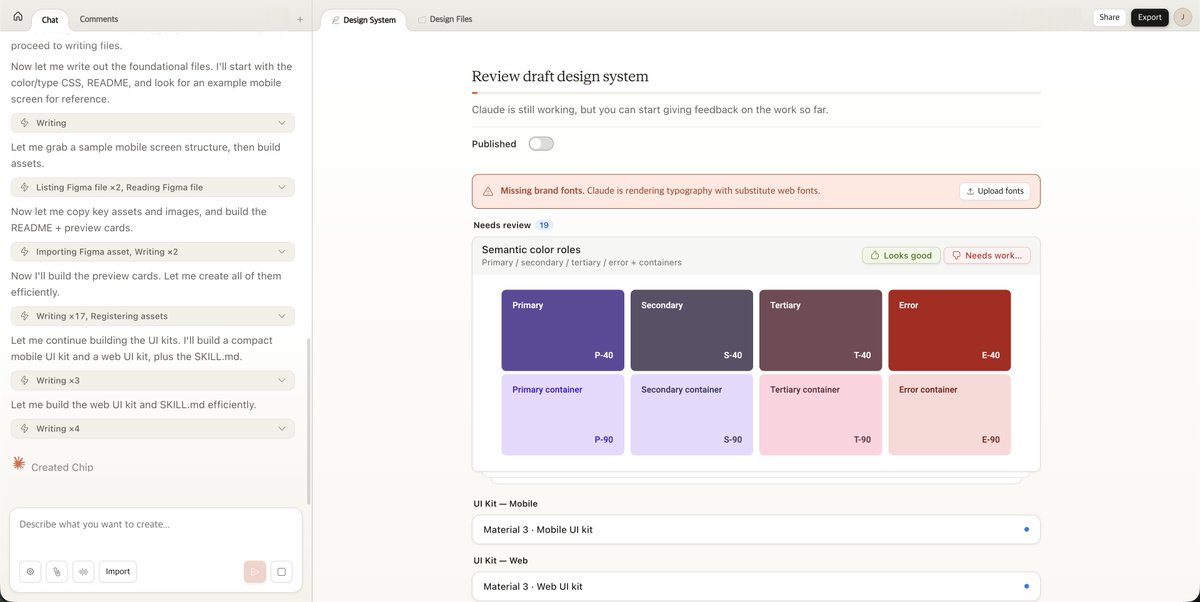Click 'Missing brand fonts' text
Screen dimensions: 1200x602
pos(542,191)
